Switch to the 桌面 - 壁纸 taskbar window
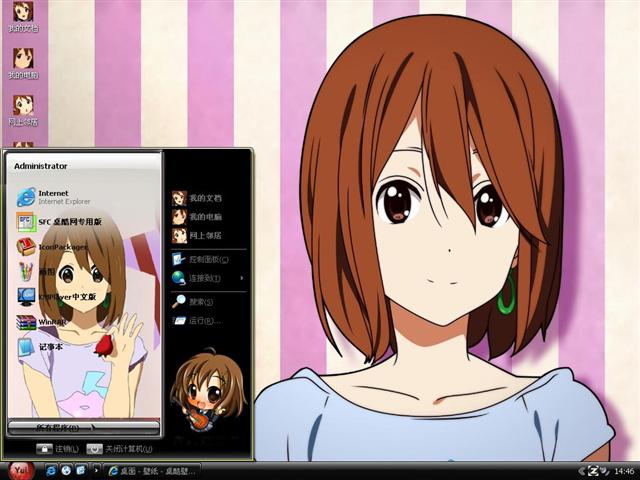 pyautogui.click(x=153, y=471)
